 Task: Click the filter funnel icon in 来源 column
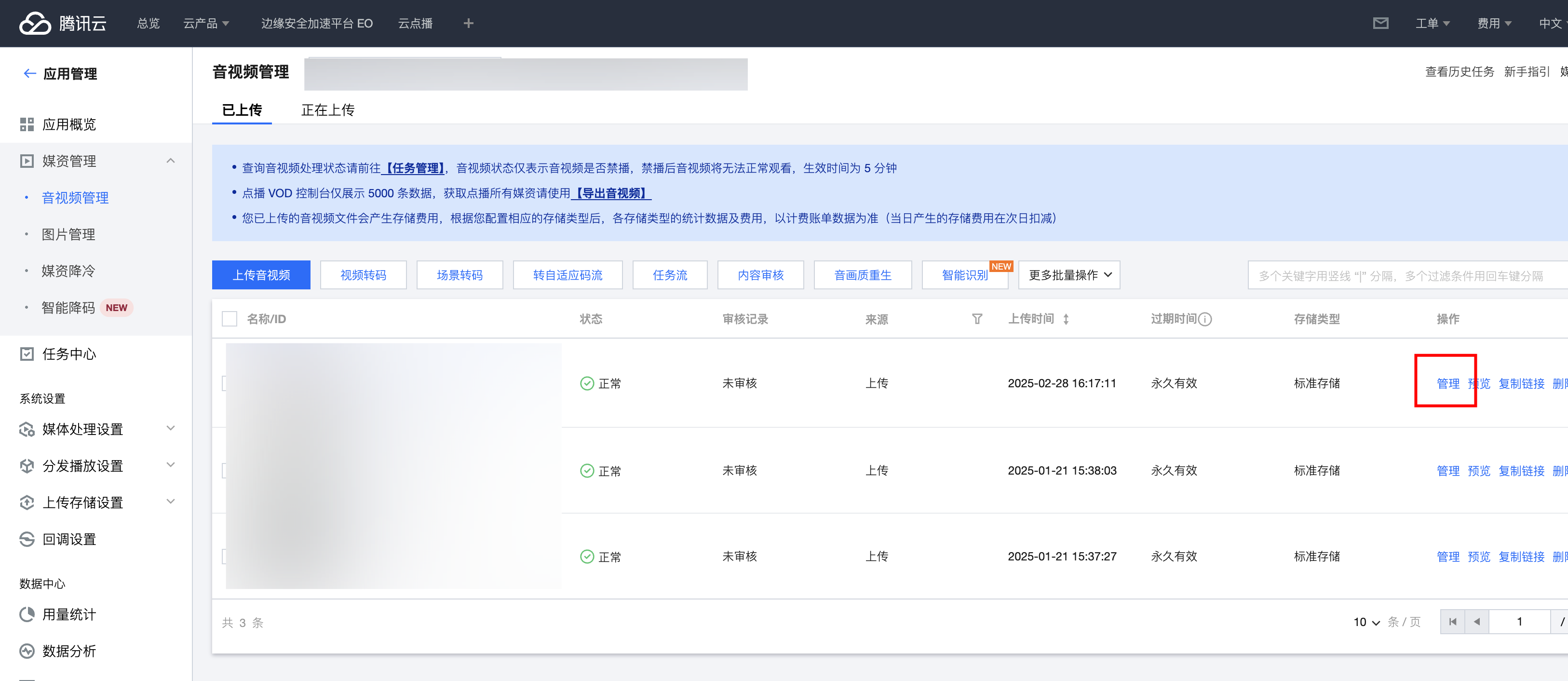coord(976,319)
